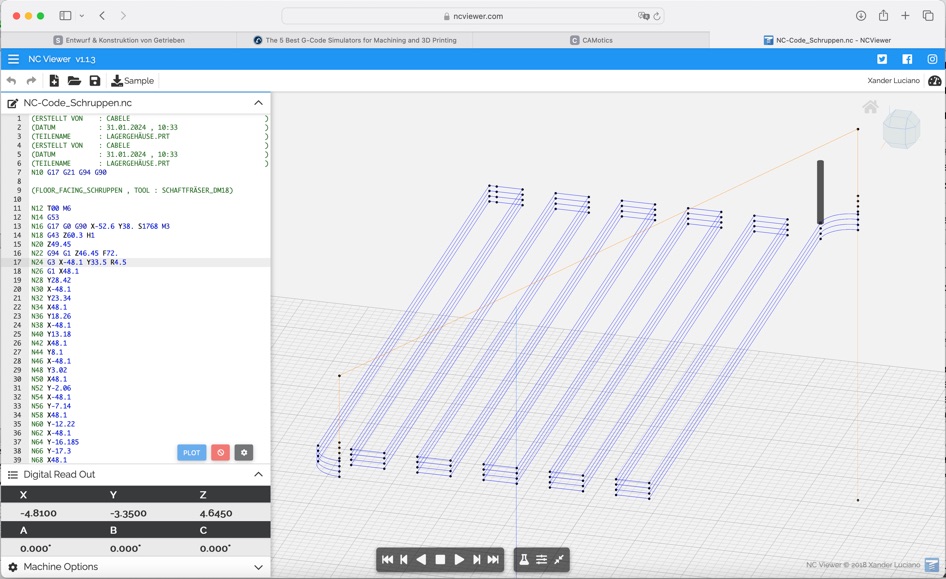Click the new file icon in toolbar

pyautogui.click(x=54, y=81)
